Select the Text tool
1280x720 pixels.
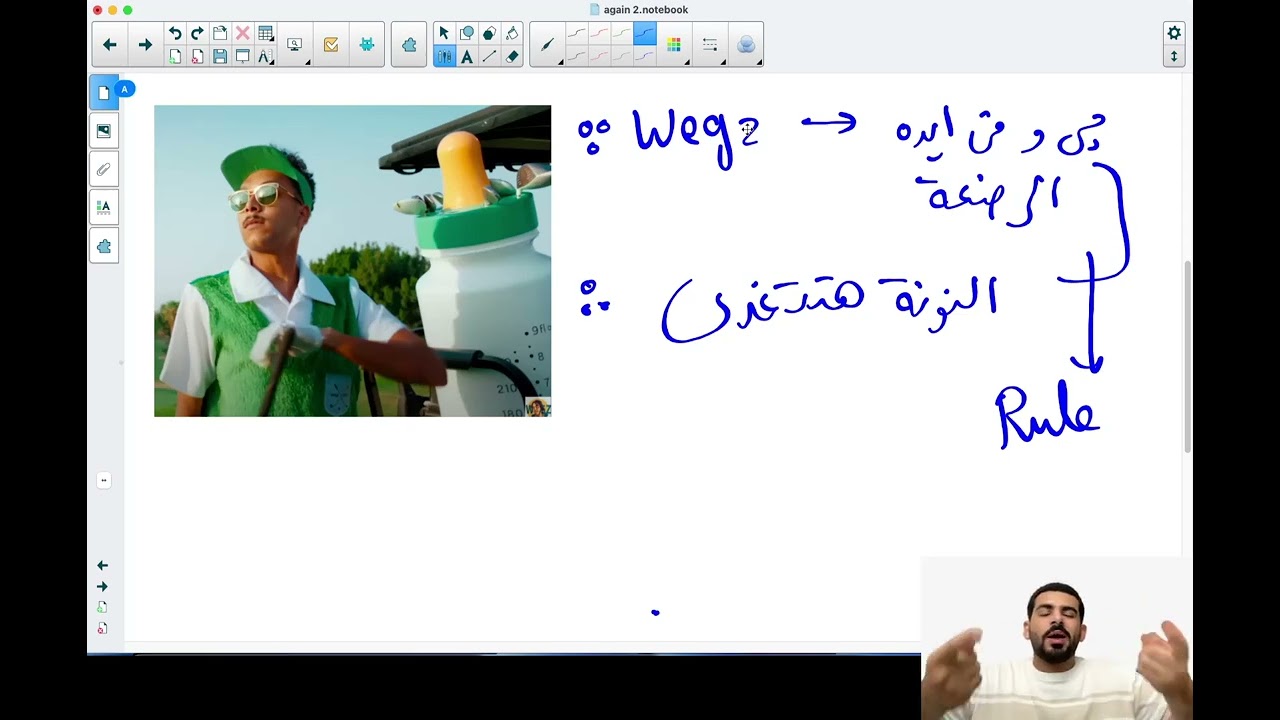click(467, 56)
